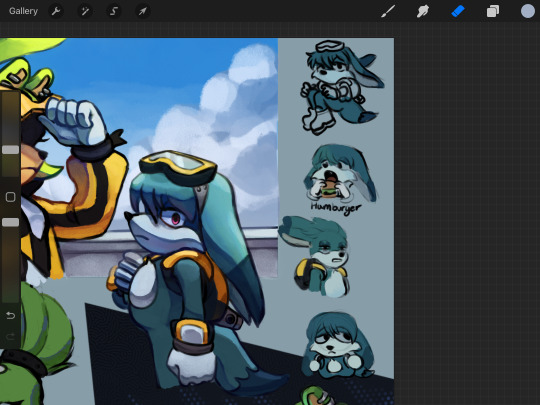Viewport: 540px width, 405px height.
Task: Click the sketch of rabbit wearing backpack
Action: (x=314, y=257)
